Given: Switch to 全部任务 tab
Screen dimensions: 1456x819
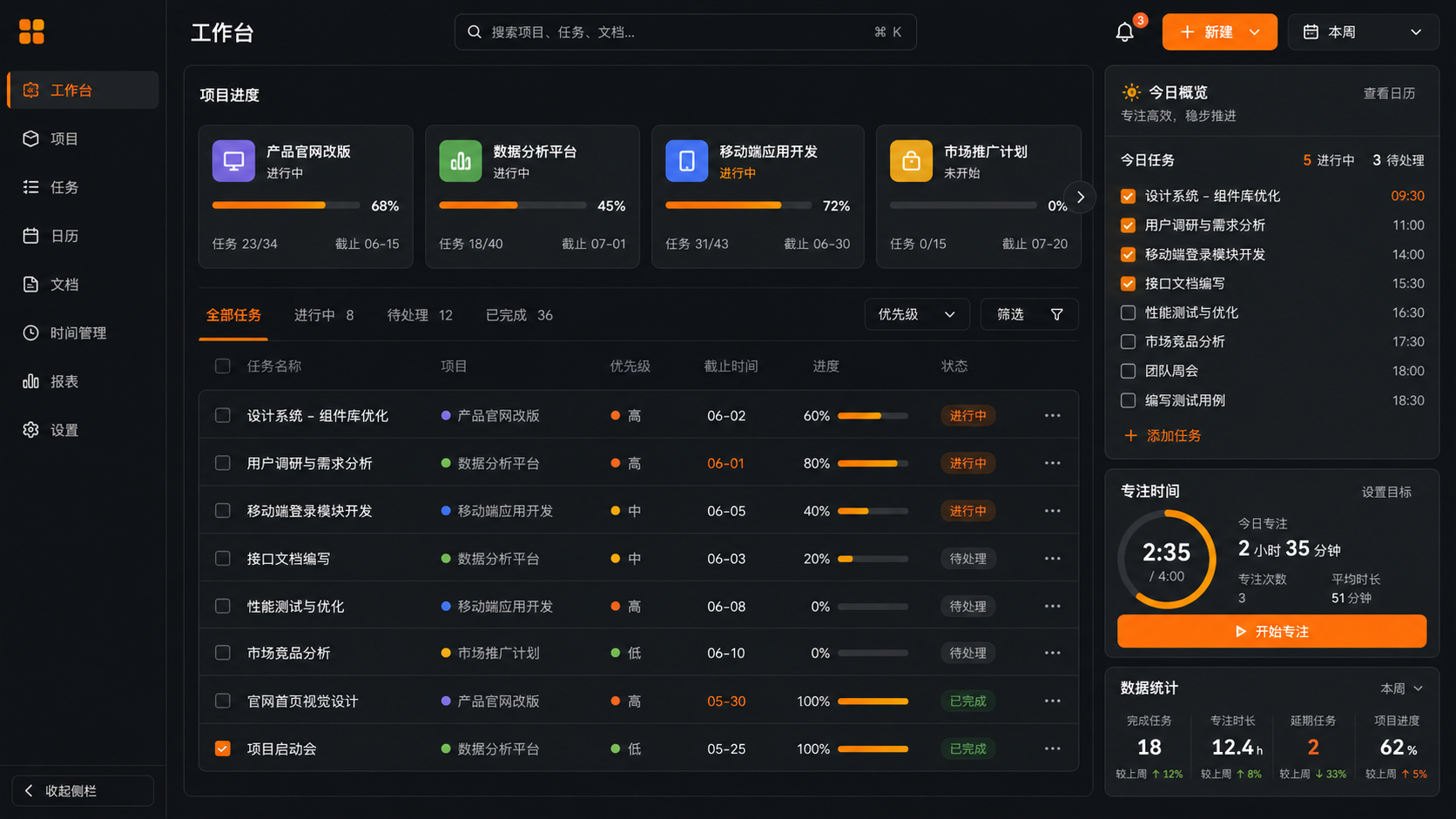Looking at the screenshot, I should 233,315.
